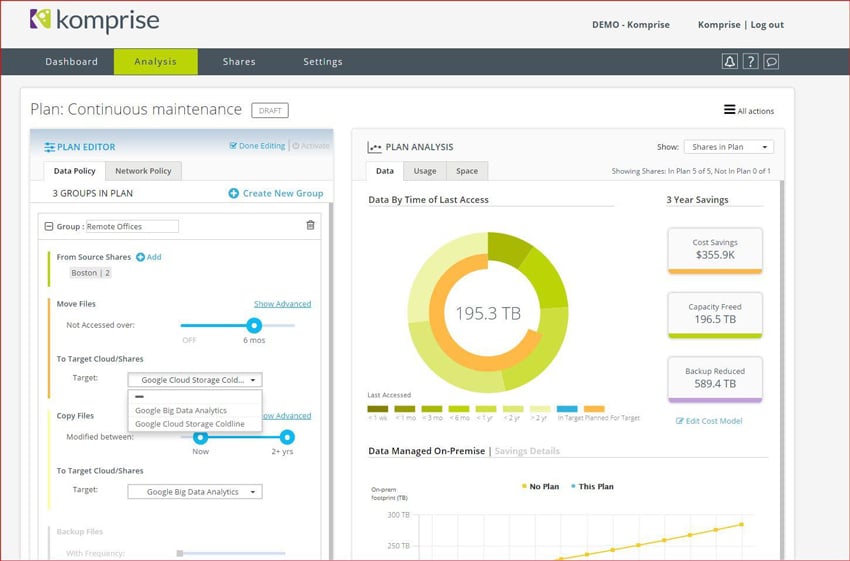The height and width of the screenshot is (561, 850).
Task: Click the This Plan chart legend entry
Action: click(592, 487)
